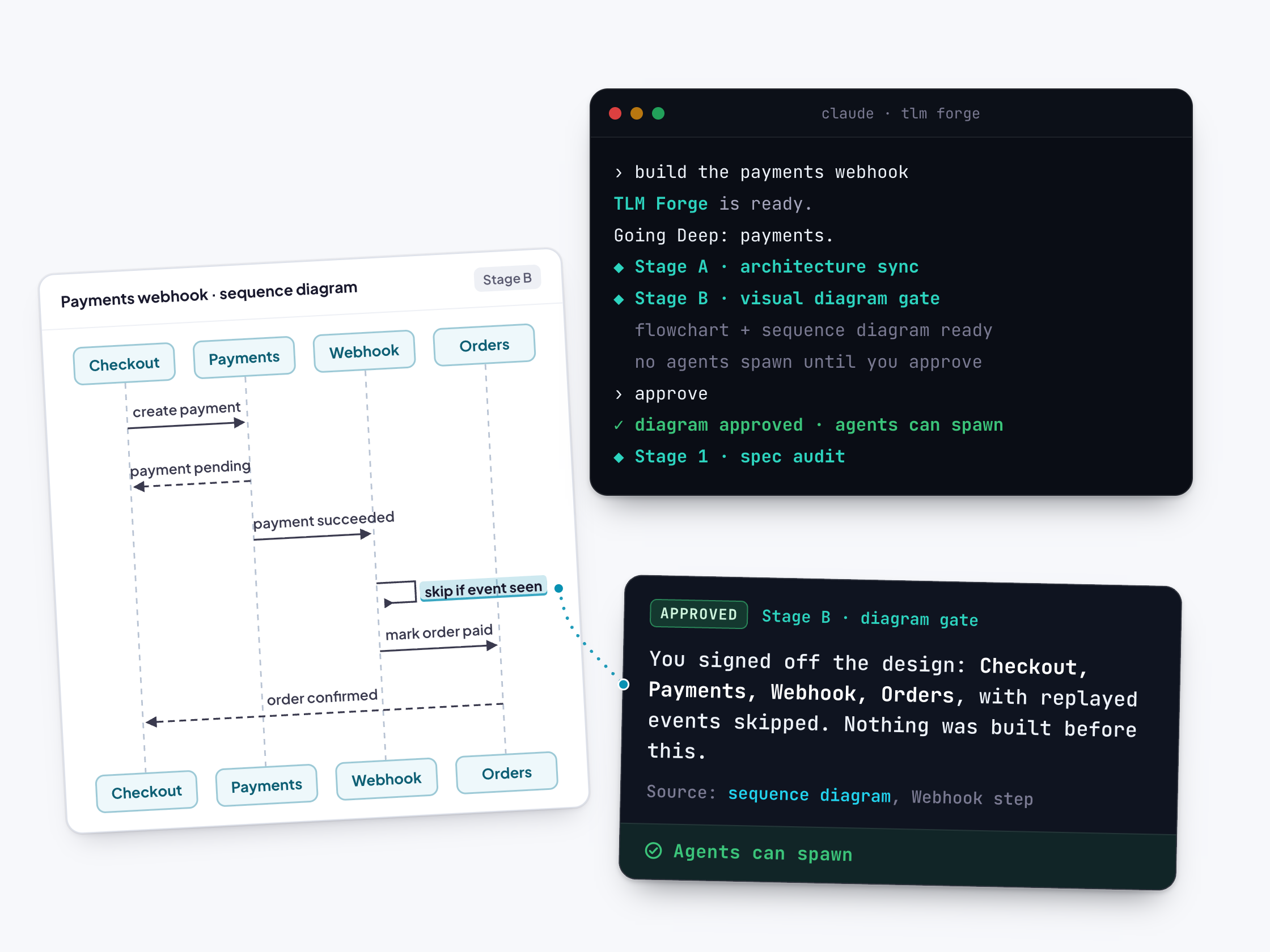Click the circled check icon beside Agents can spawn
Screen dimensions: 1270x952
pos(653,851)
